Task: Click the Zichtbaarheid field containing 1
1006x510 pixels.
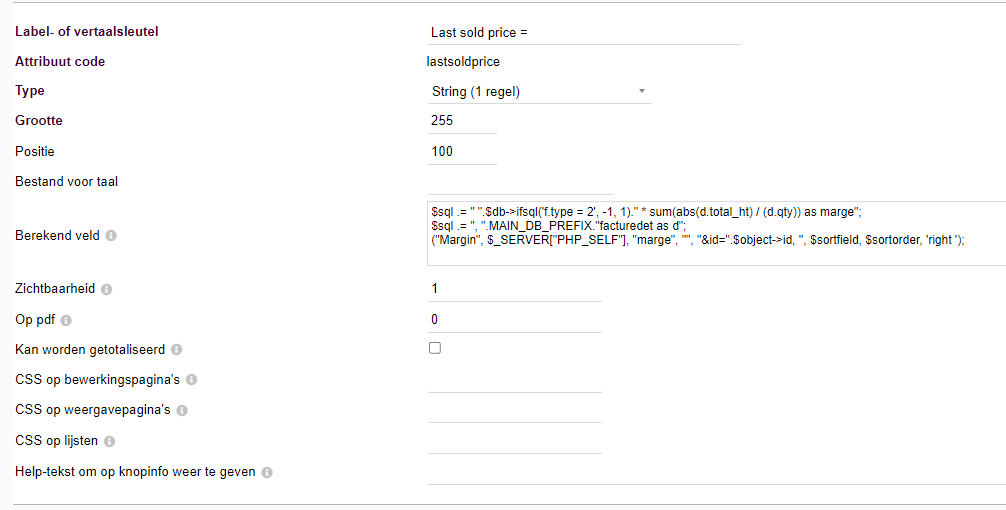Action: 514,288
